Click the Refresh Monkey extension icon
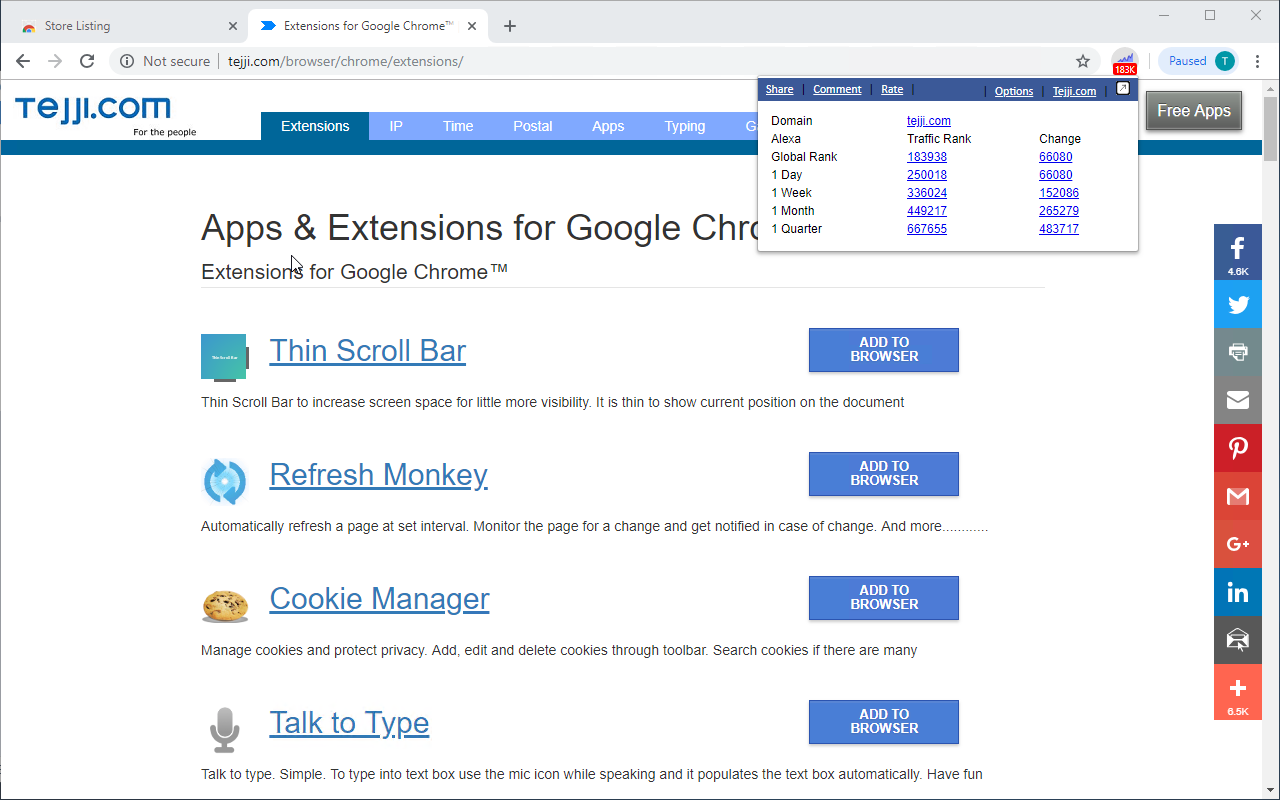This screenshot has width=1280, height=800. [x=225, y=481]
